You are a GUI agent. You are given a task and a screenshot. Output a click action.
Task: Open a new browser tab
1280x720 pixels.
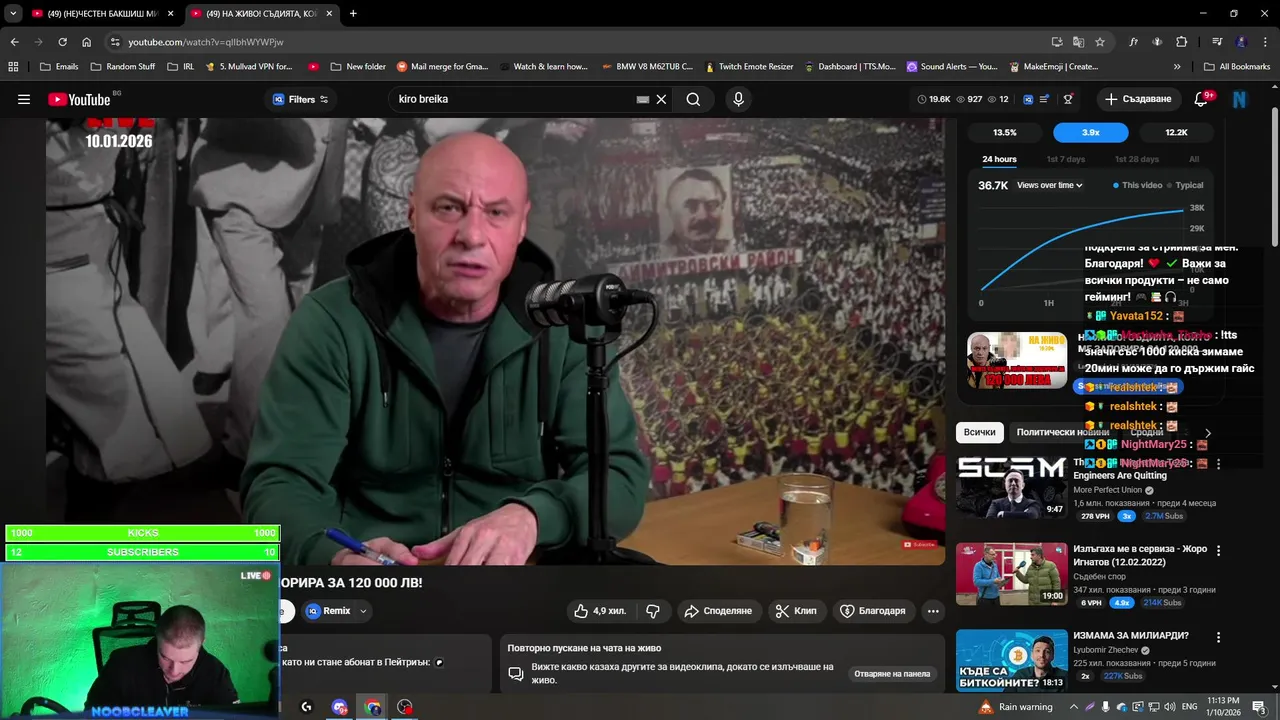pyautogui.click(x=353, y=13)
